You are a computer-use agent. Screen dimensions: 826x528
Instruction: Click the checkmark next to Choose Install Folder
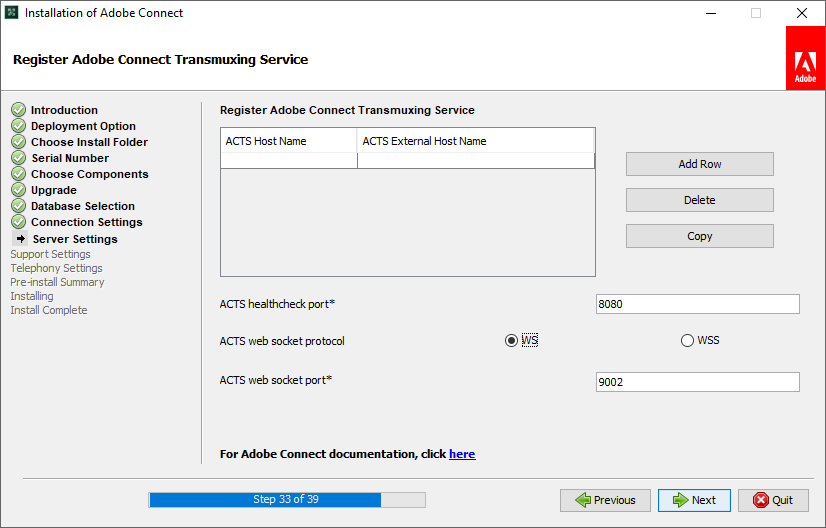pyautogui.click(x=18, y=142)
